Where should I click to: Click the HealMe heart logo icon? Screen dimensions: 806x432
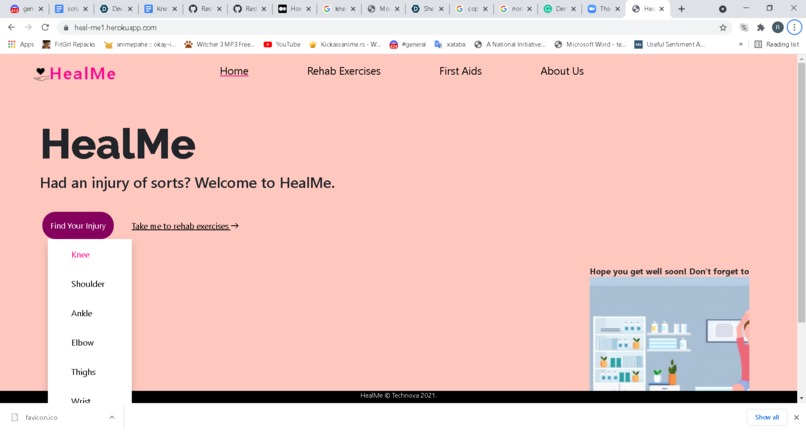pyautogui.click(x=41, y=74)
